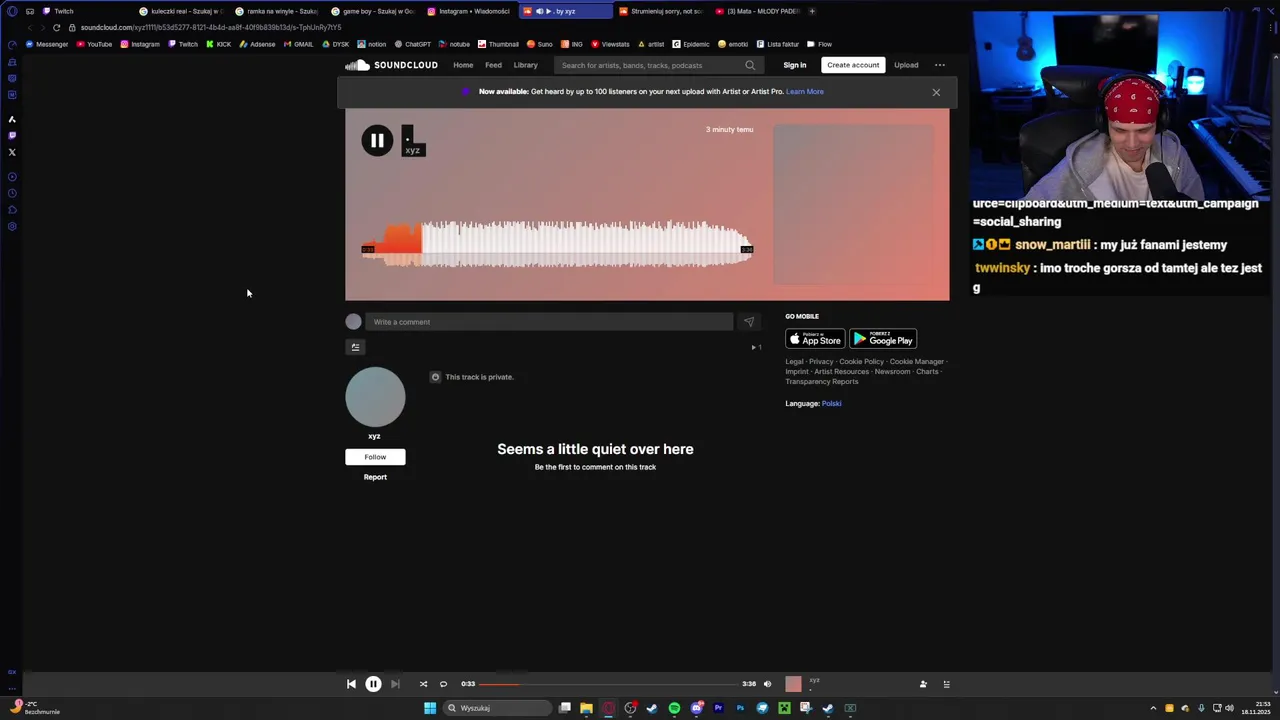Open Google Play download badge
This screenshot has height=720, width=1280.
(x=883, y=339)
